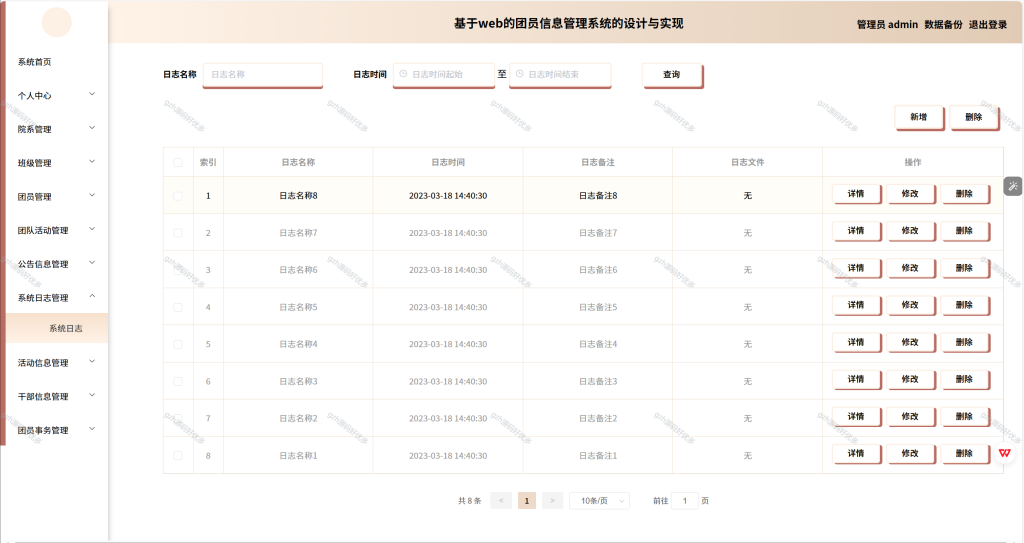Click 退出登录 to log out
Image resolution: width=1024 pixels, height=543 pixels.
pyautogui.click(x=987, y=24)
